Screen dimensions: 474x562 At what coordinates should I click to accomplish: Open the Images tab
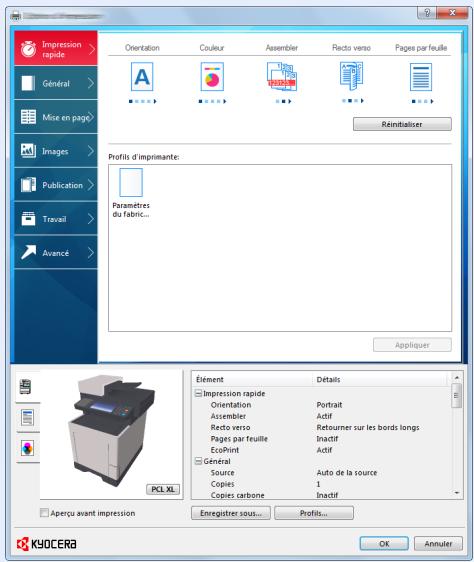(56, 151)
